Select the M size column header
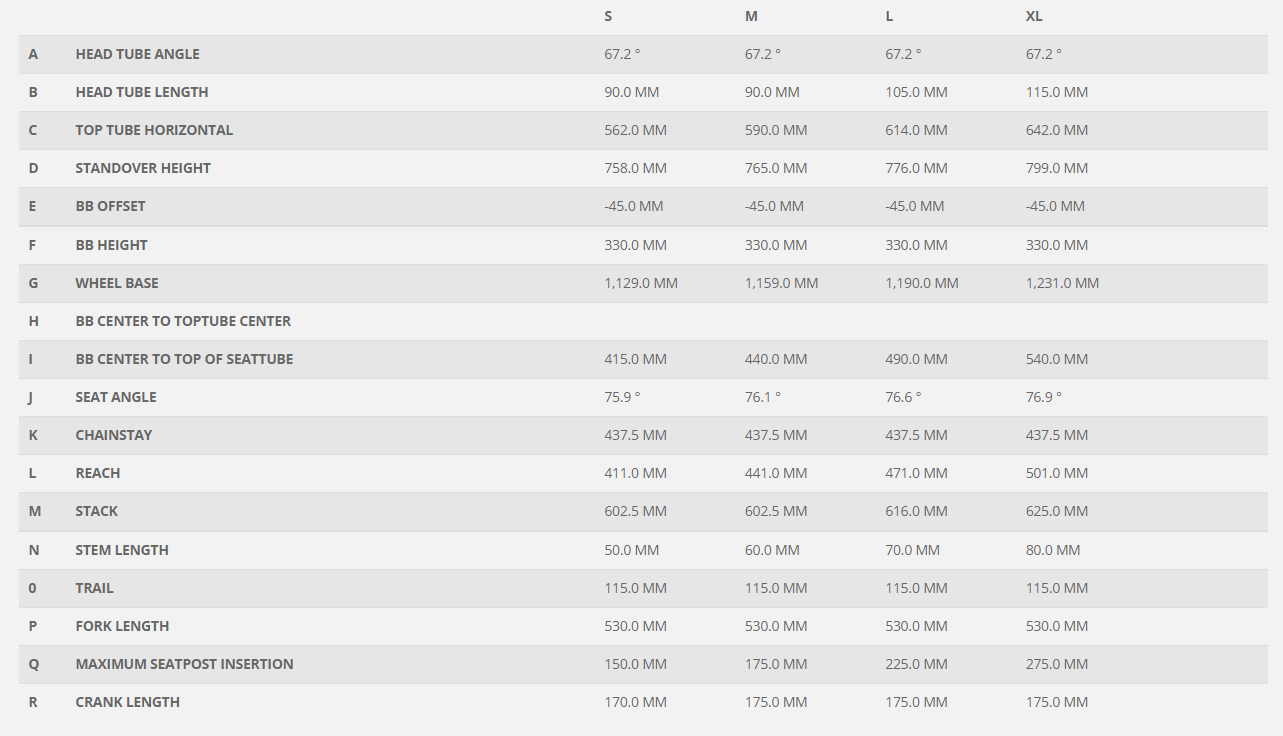The image size is (1283, 736). pos(751,16)
